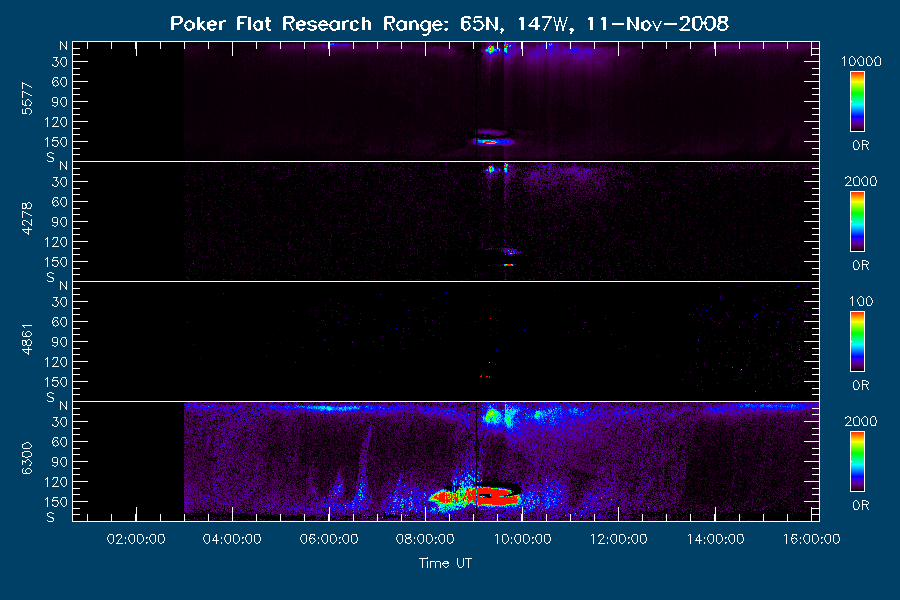Select the 14:00:00 time axis label
Image resolution: width=900 pixels, height=600 pixels.
coord(715,539)
